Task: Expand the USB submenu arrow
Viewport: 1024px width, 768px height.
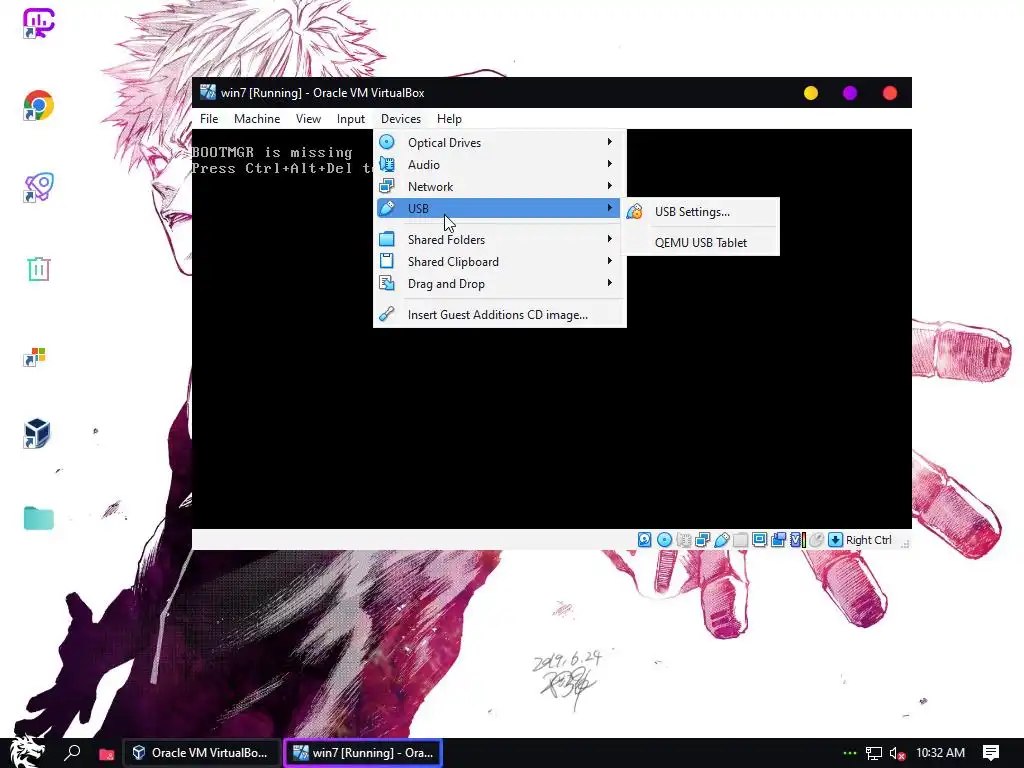Action: [x=609, y=208]
